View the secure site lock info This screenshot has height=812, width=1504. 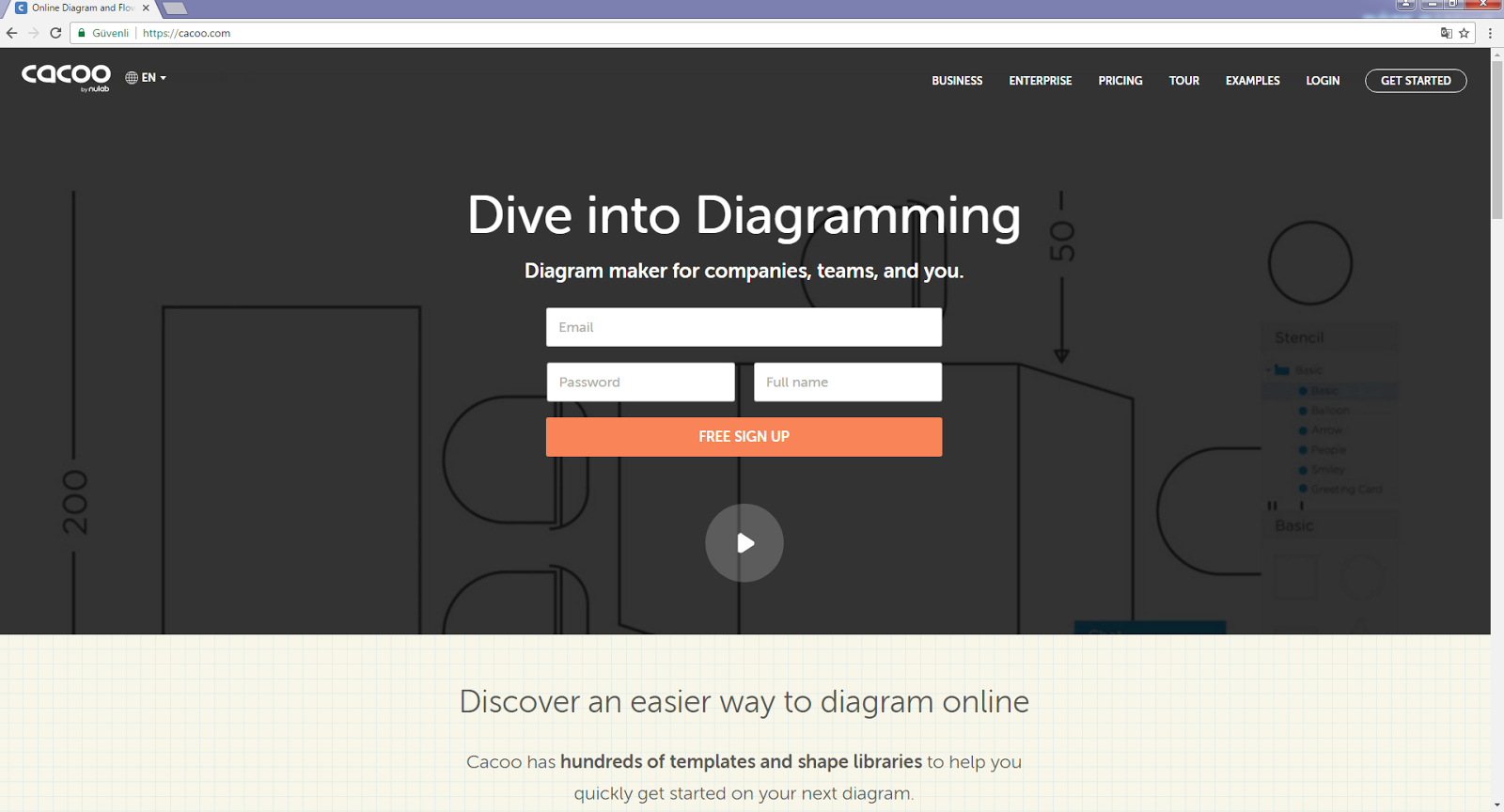coord(82,33)
